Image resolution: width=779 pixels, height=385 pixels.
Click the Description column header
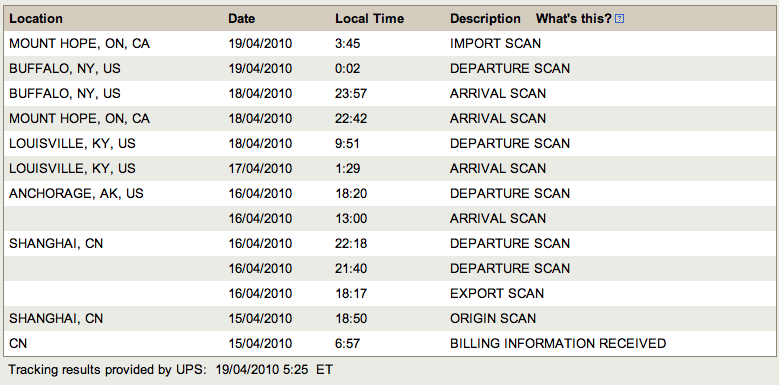[485, 19]
